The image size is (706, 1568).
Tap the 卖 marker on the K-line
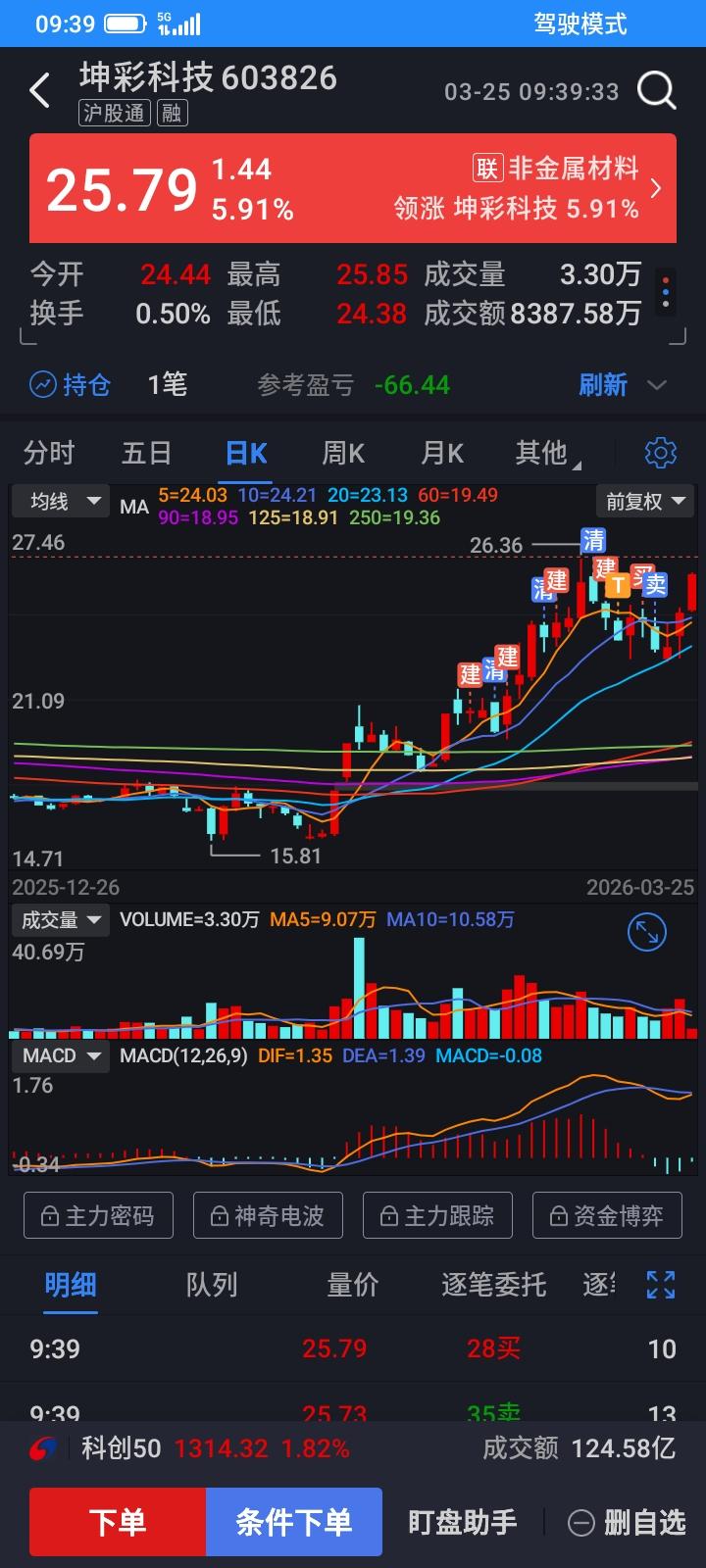pyautogui.click(x=655, y=585)
